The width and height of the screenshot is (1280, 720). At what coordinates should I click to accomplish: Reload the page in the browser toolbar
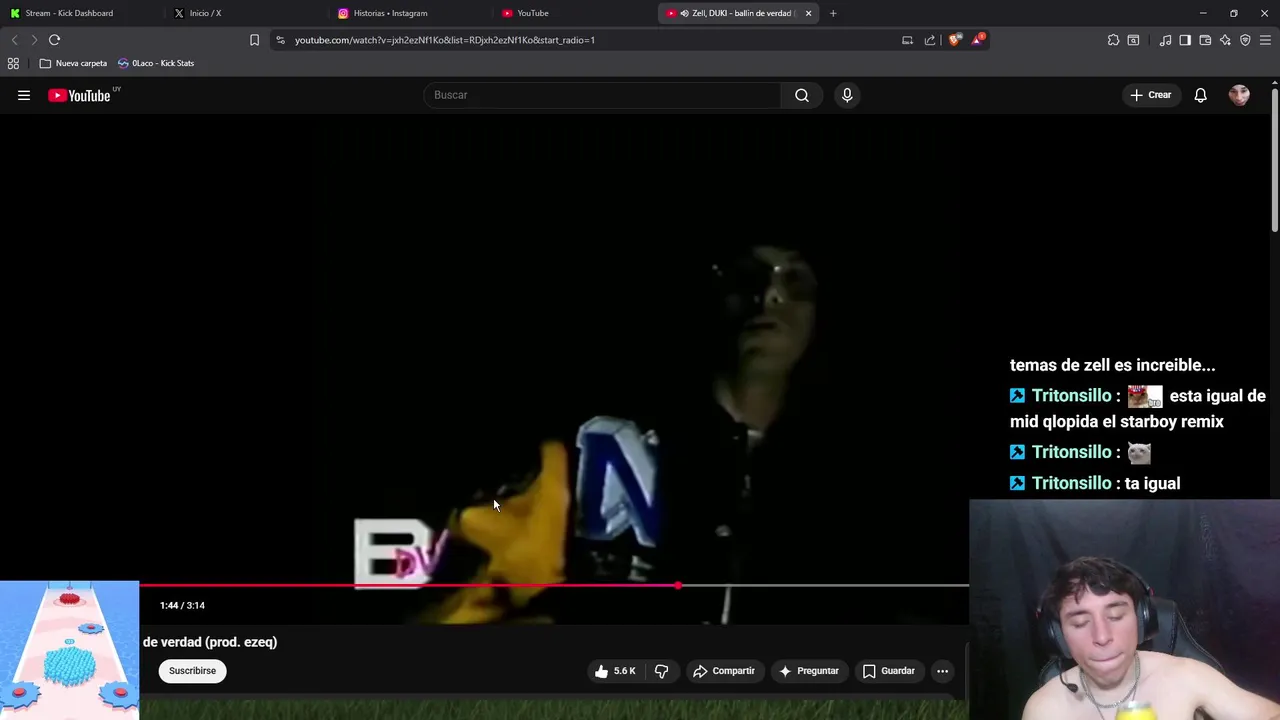(x=55, y=40)
